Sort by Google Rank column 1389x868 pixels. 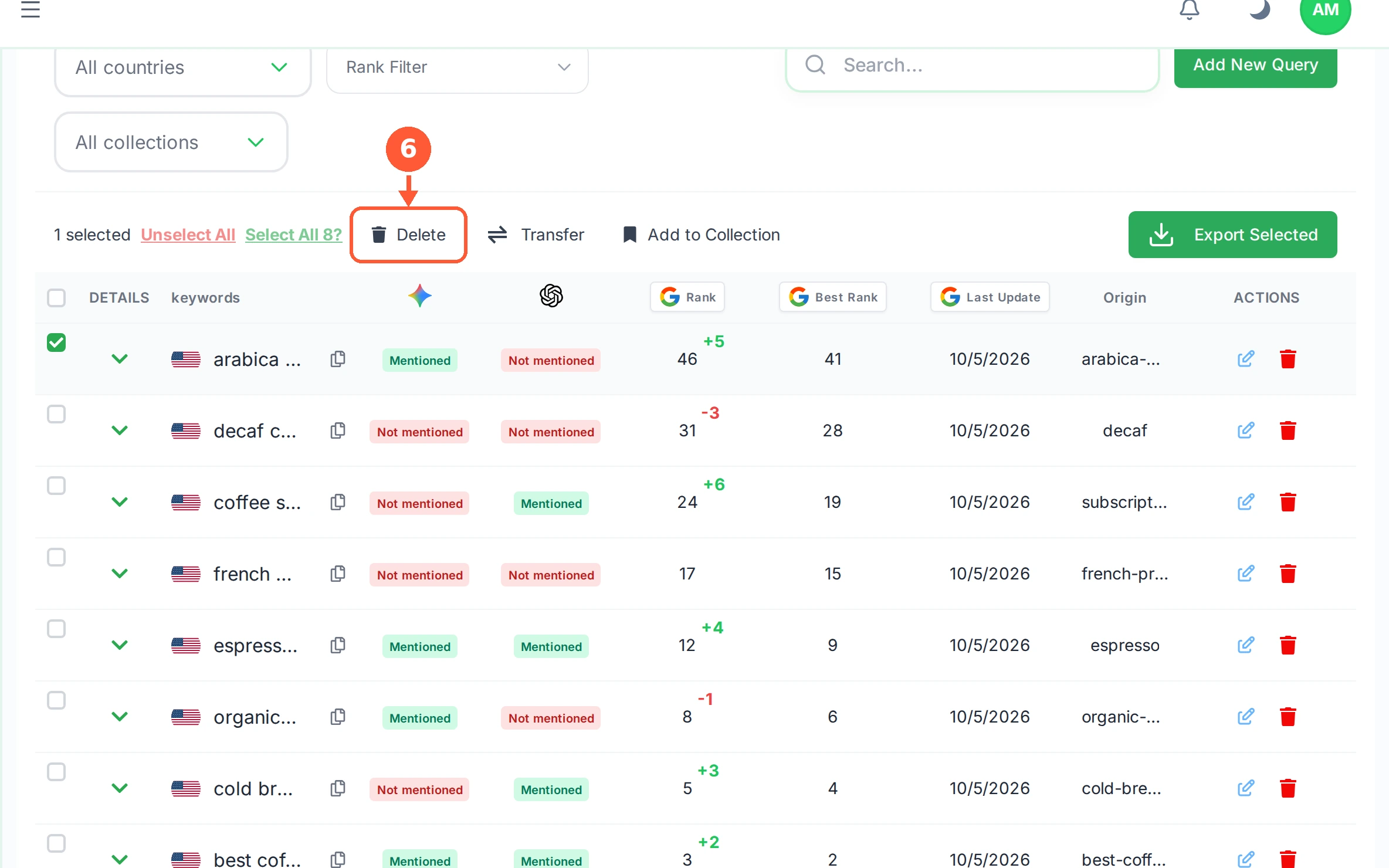tap(687, 297)
